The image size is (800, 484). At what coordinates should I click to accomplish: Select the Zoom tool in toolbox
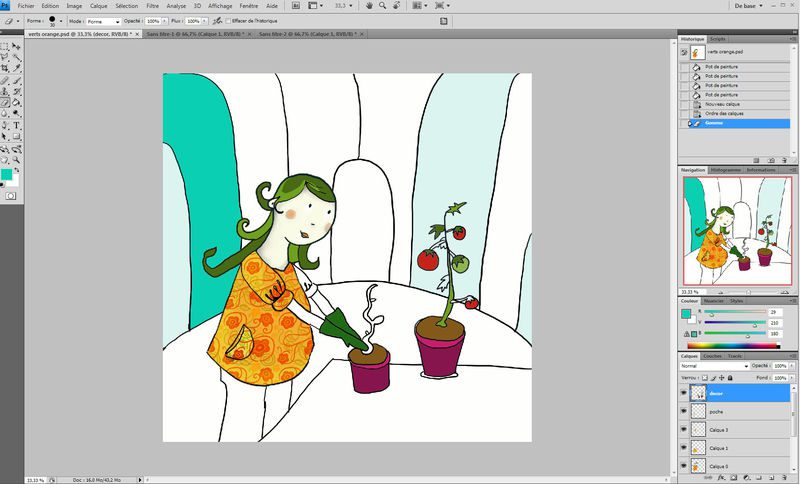click(16, 160)
